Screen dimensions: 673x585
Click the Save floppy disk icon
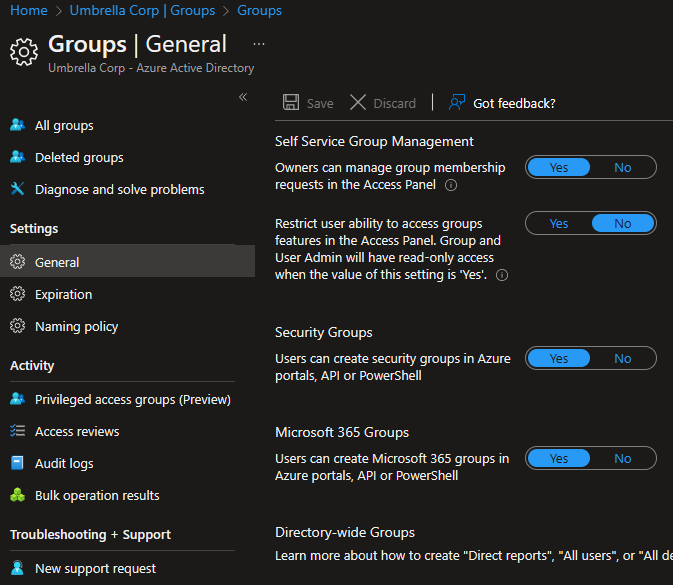click(x=291, y=103)
